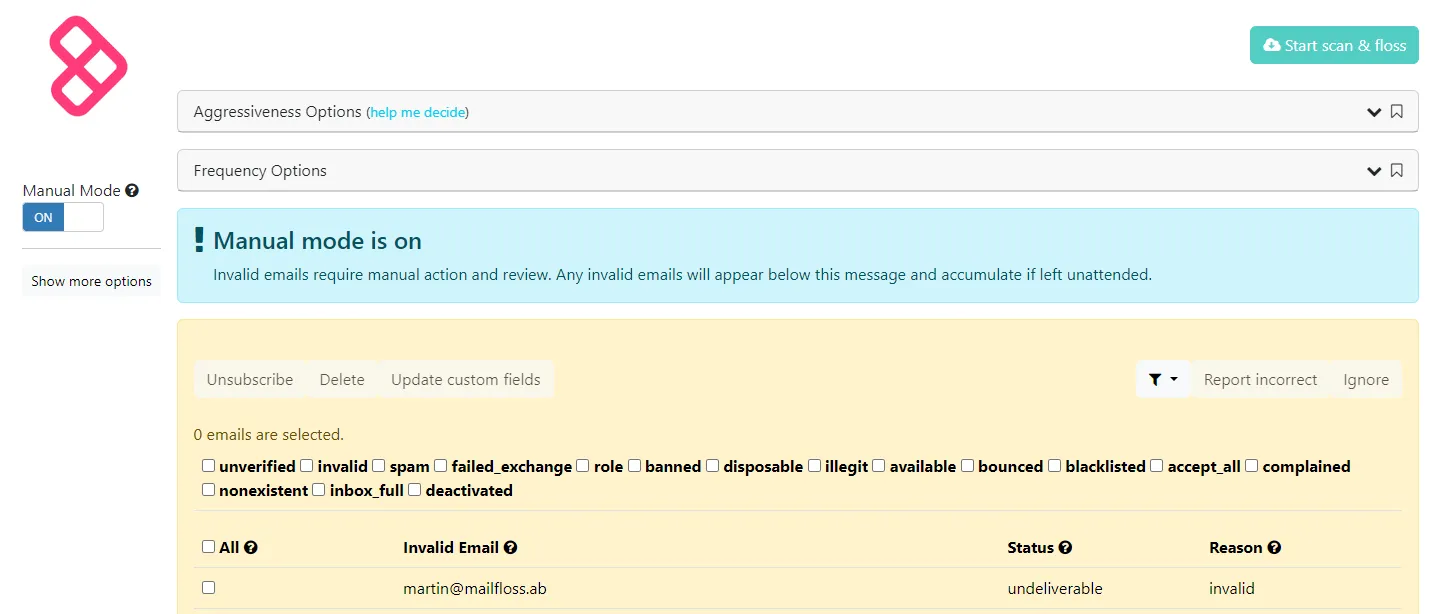Open the All column help icon
1439x614 pixels.
tap(251, 547)
